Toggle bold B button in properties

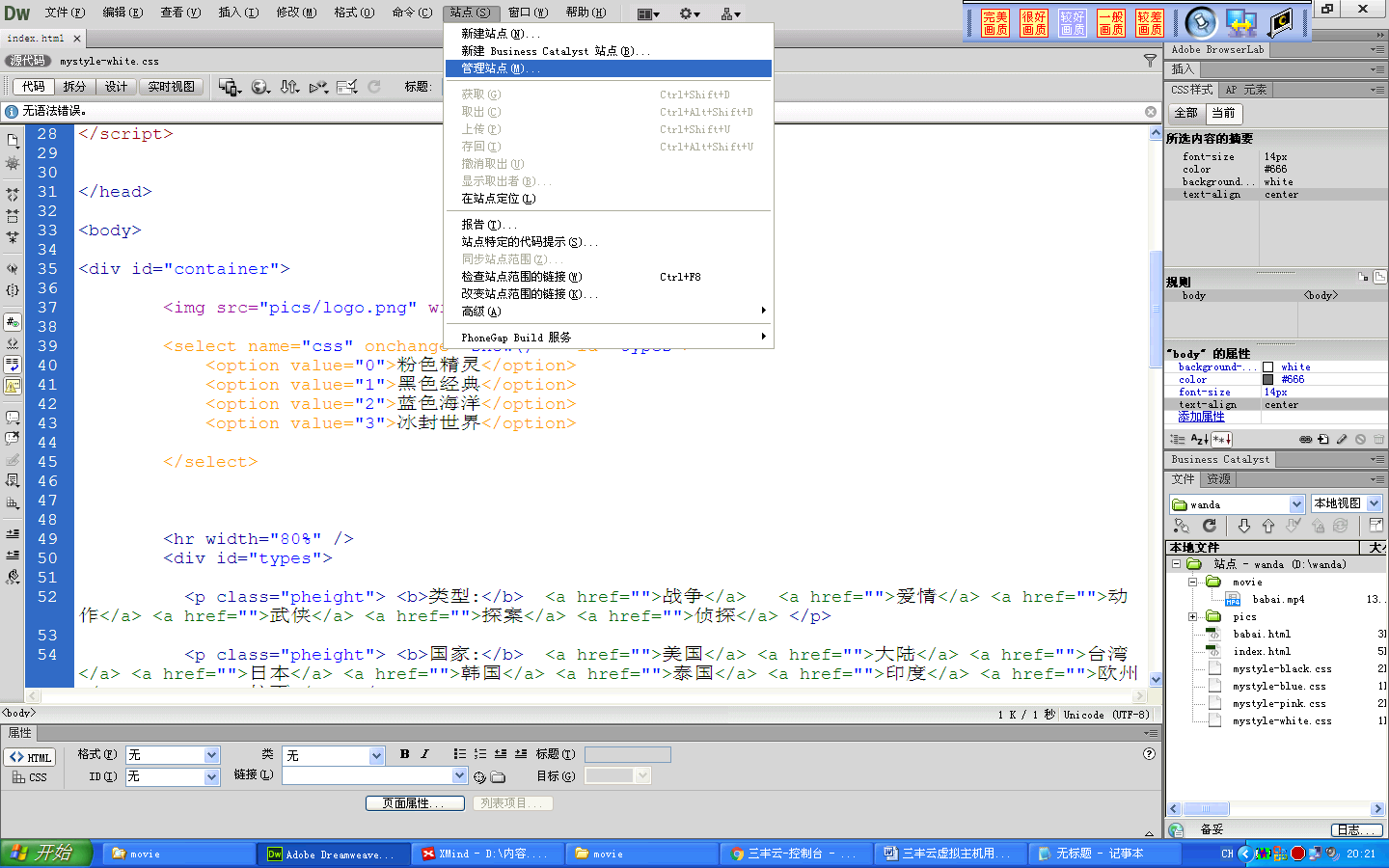[x=404, y=754]
